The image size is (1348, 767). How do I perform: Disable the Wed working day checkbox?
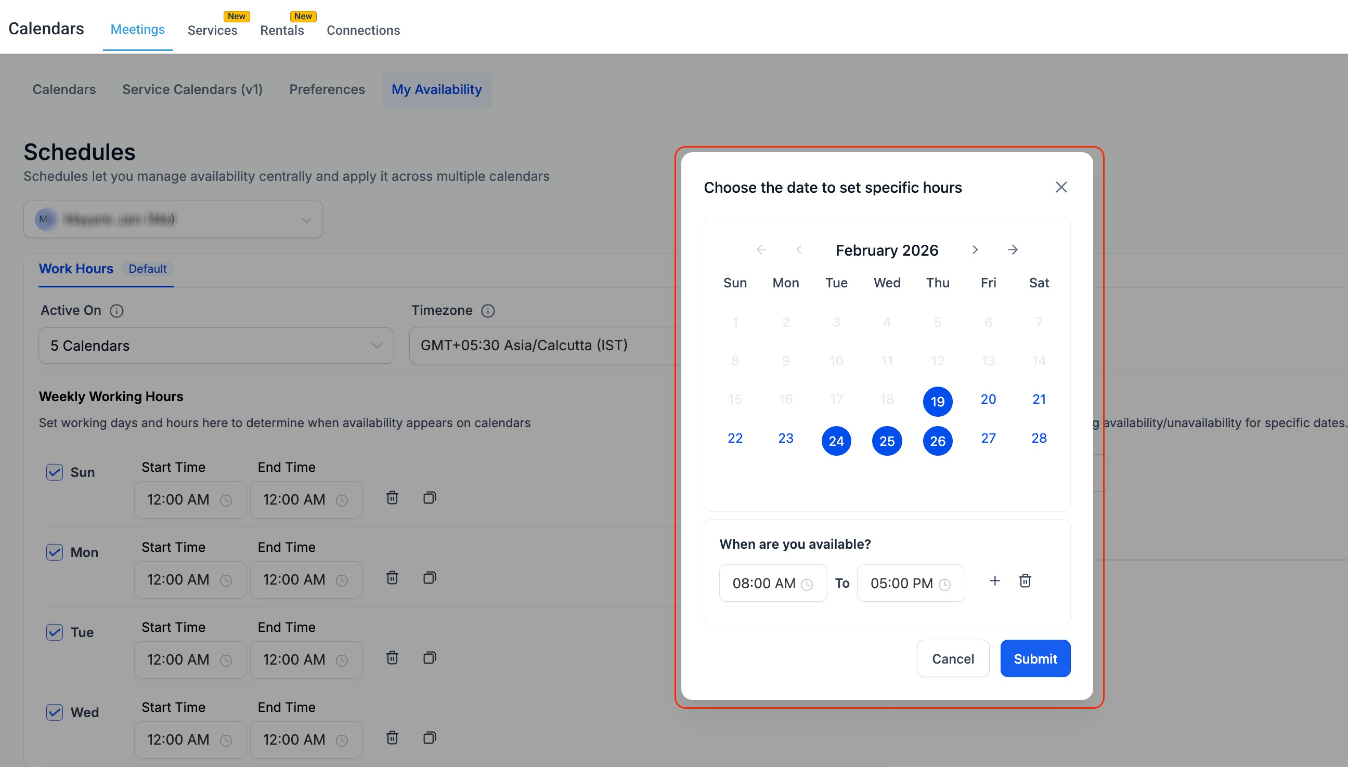(x=54, y=711)
